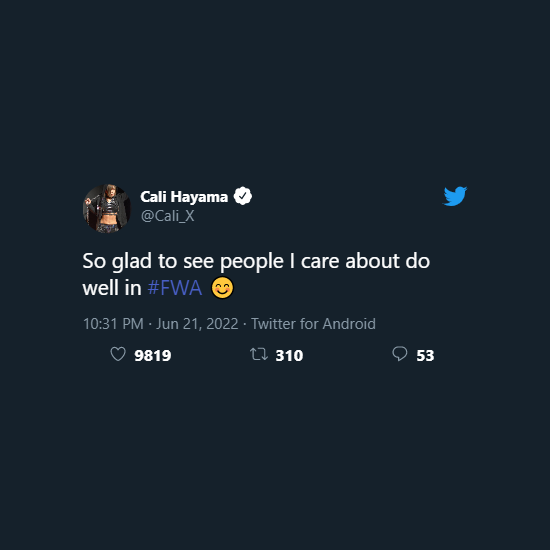This screenshot has width=550, height=550.
Task: Click the Jun 21, 2022 date
Action: (197, 324)
